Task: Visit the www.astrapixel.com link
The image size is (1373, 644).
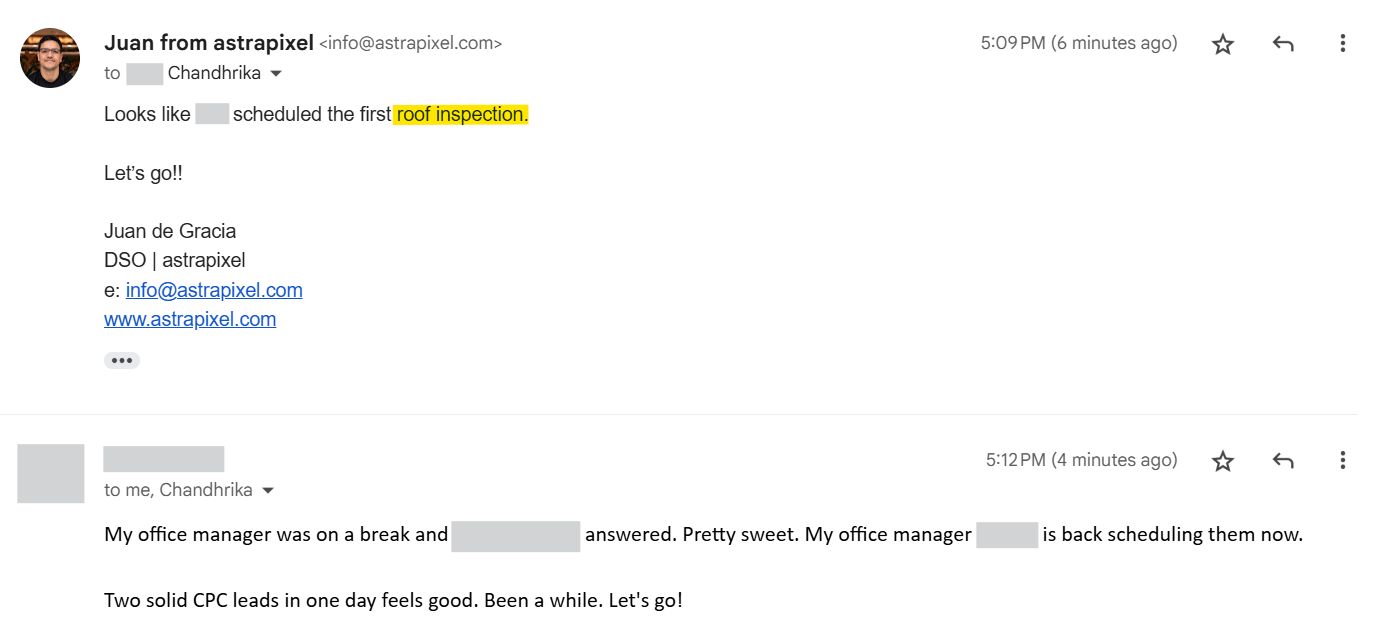Action: [x=190, y=319]
